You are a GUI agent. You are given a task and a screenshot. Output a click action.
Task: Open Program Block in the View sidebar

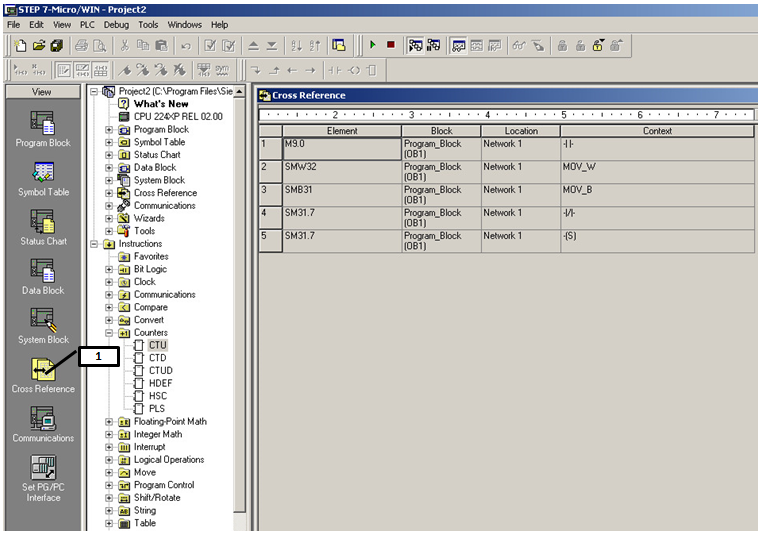click(x=43, y=124)
